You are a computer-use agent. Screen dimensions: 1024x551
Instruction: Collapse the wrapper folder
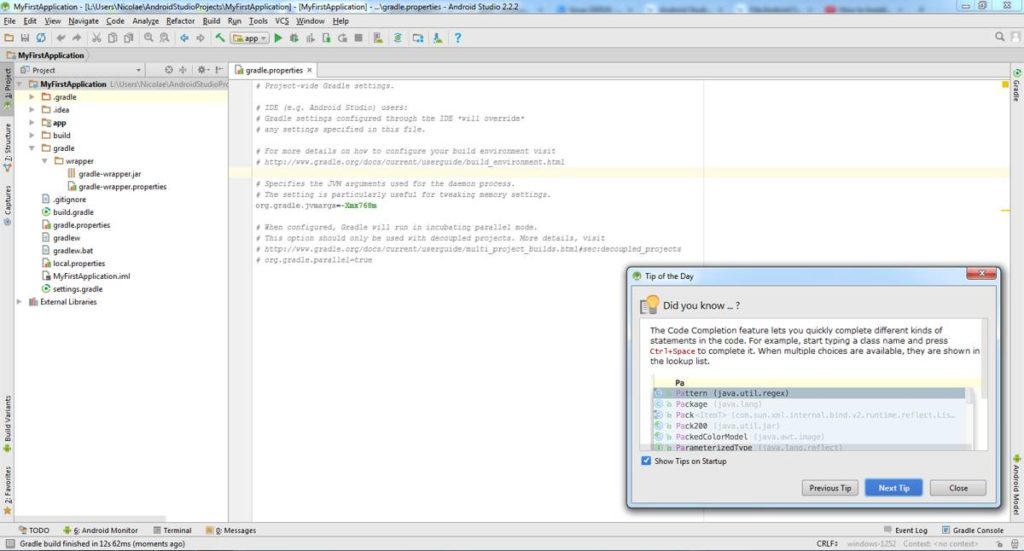click(44, 161)
